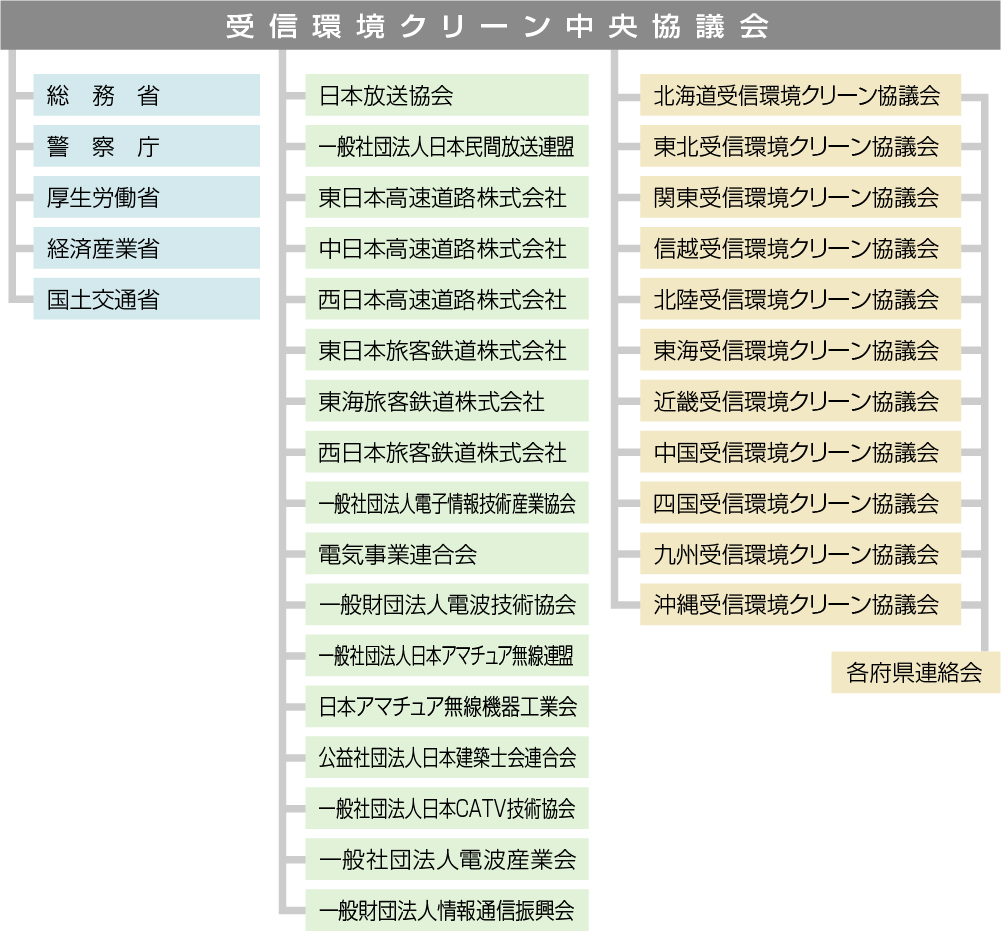The width and height of the screenshot is (1001, 931).
Task: Select 信越受信環境クリーン協議会
Action: (801, 248)
